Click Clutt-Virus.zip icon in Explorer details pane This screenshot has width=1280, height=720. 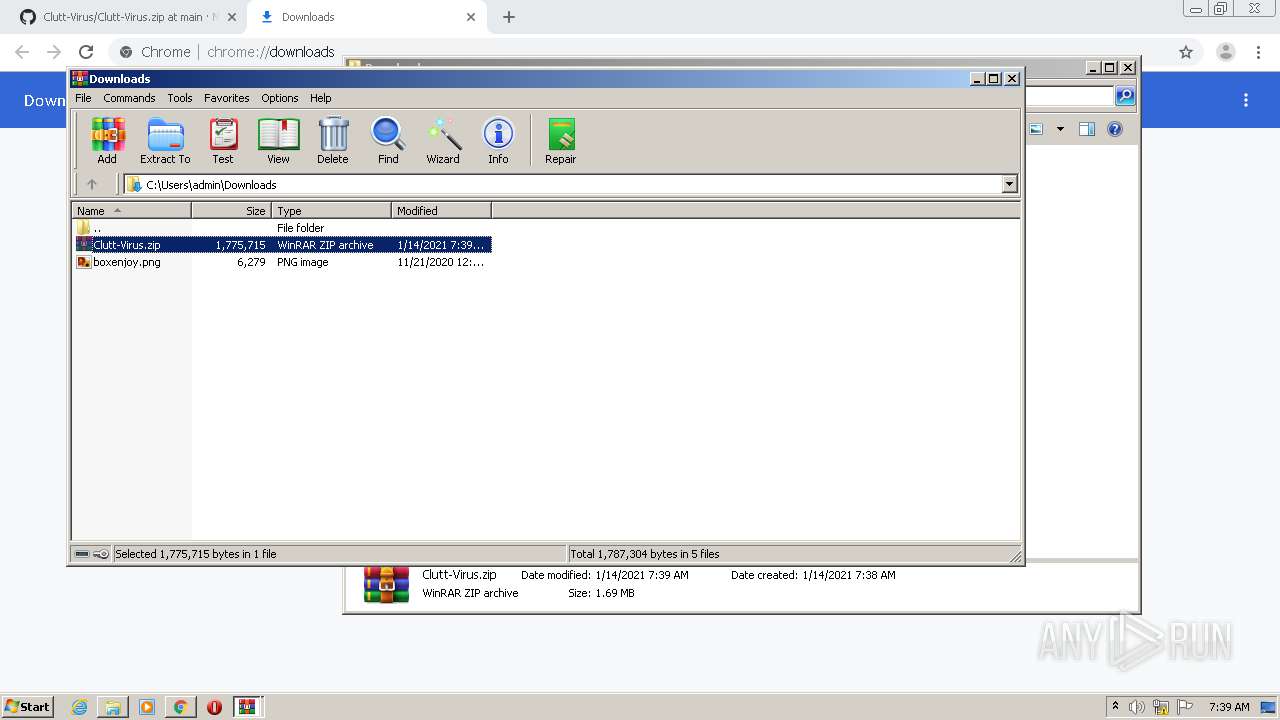pyautogui.click(x=386, y=584)
